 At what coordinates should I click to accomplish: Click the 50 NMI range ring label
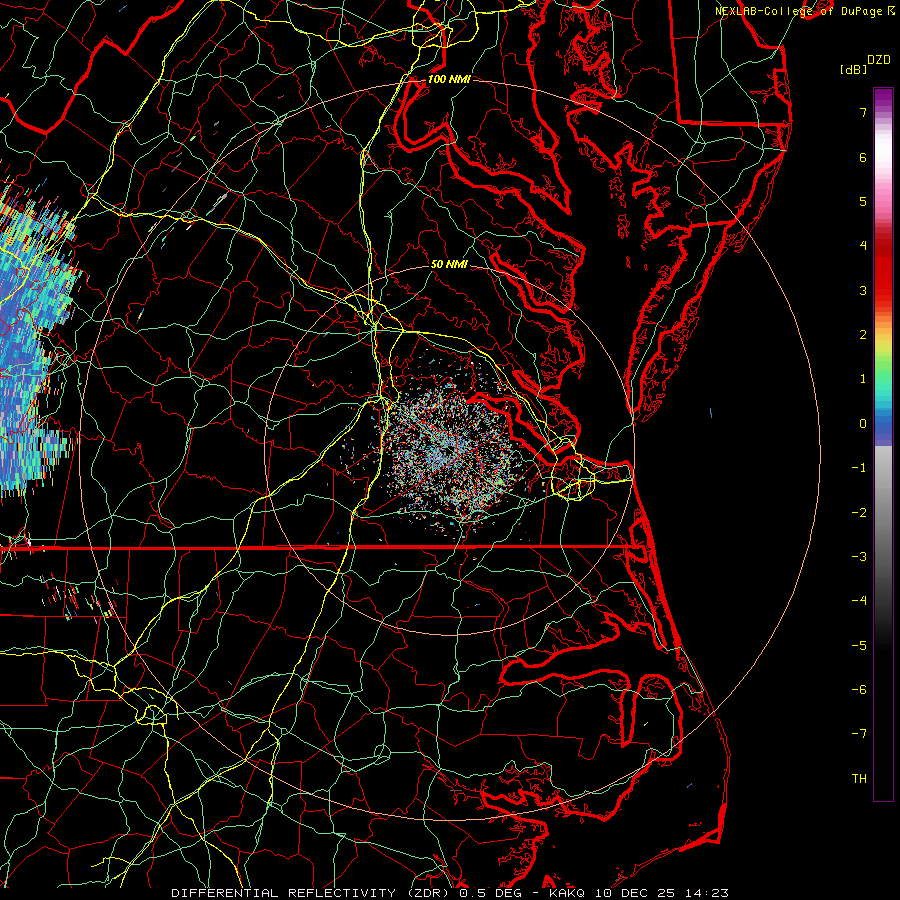(449, 264)
